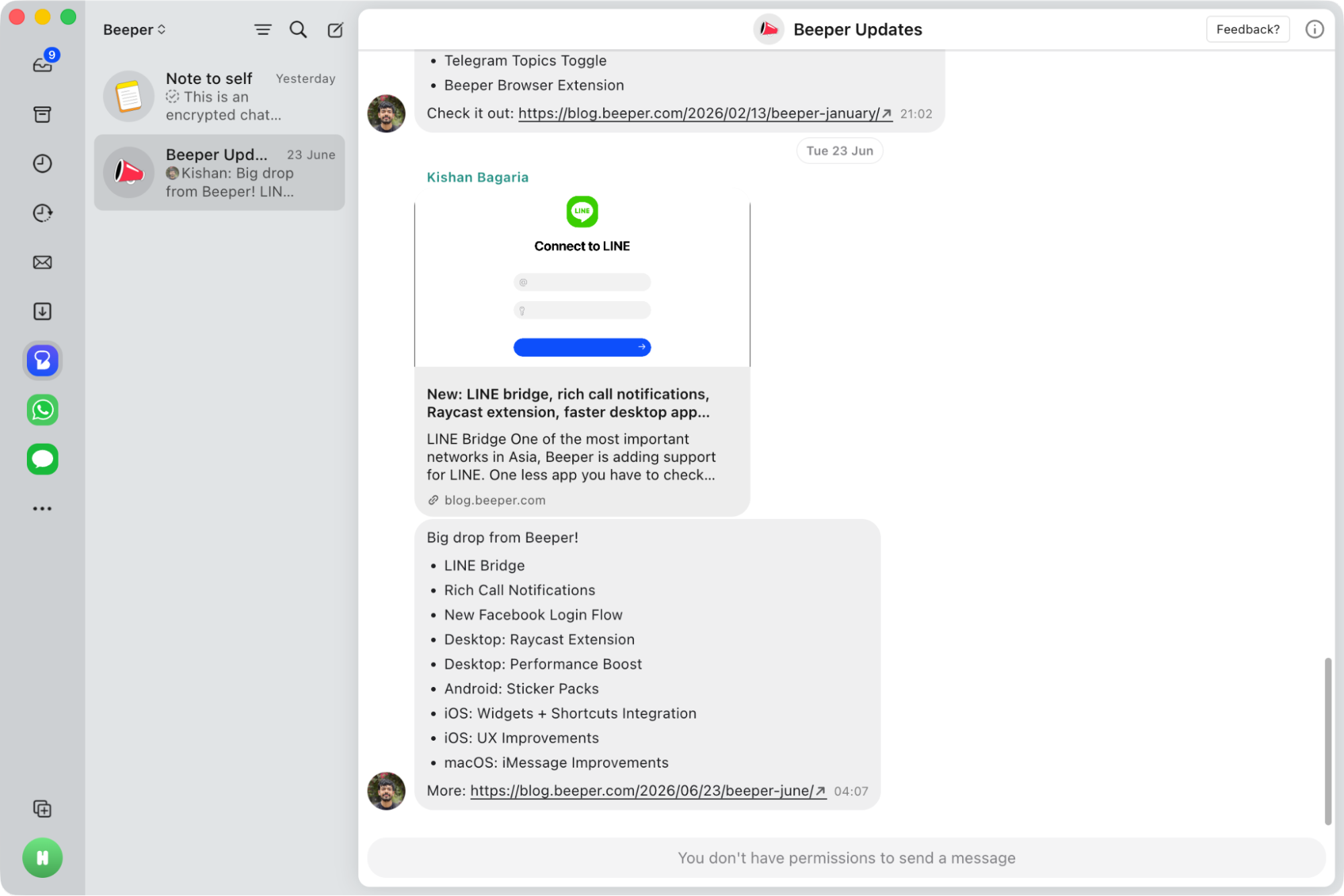Open the clock-with-arrow icon in sidebar
This screenshot has height=896, width=1344.
42,213
